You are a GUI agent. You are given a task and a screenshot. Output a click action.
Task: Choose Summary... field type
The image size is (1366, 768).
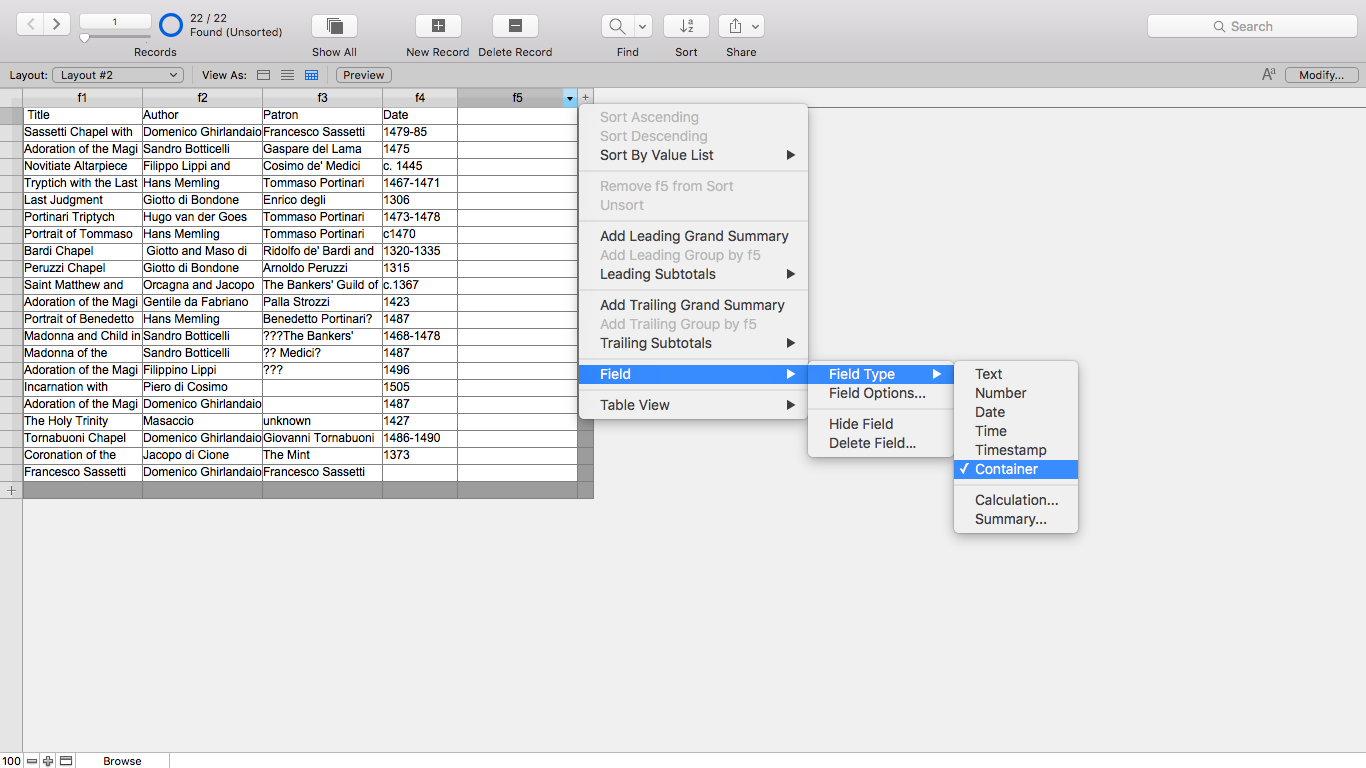point(1016,519)
